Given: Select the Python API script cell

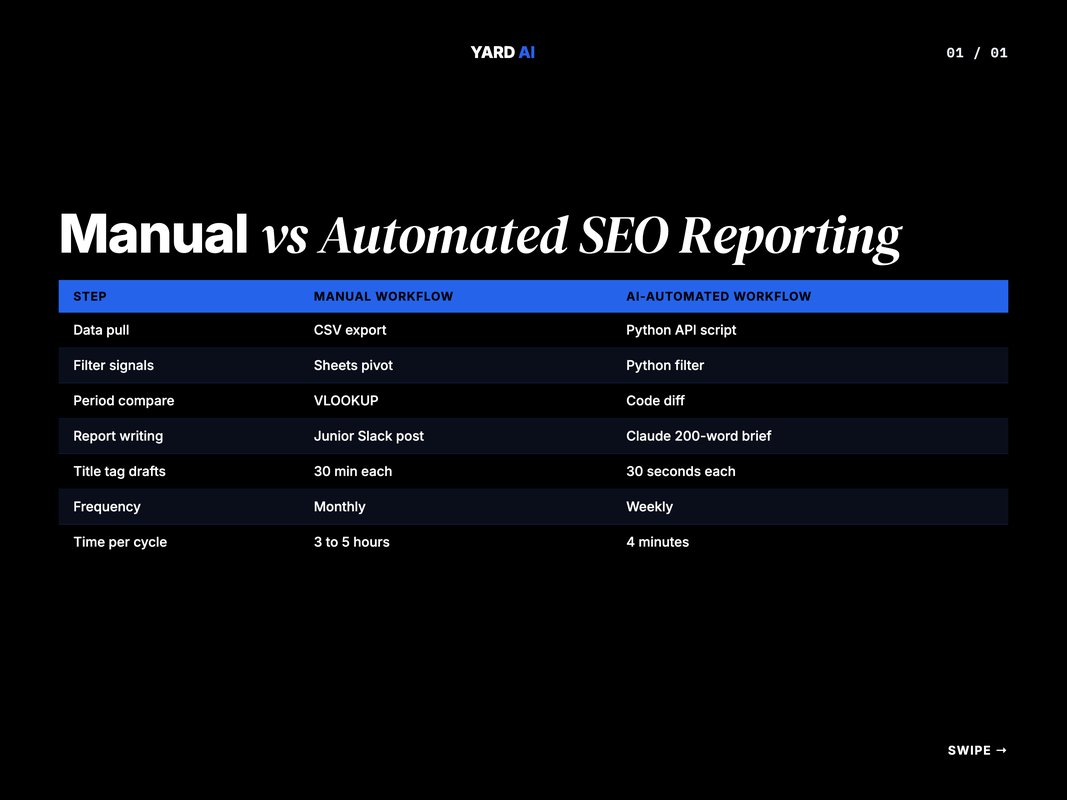Looking at the screenshot, I should (x=681, y=330).
